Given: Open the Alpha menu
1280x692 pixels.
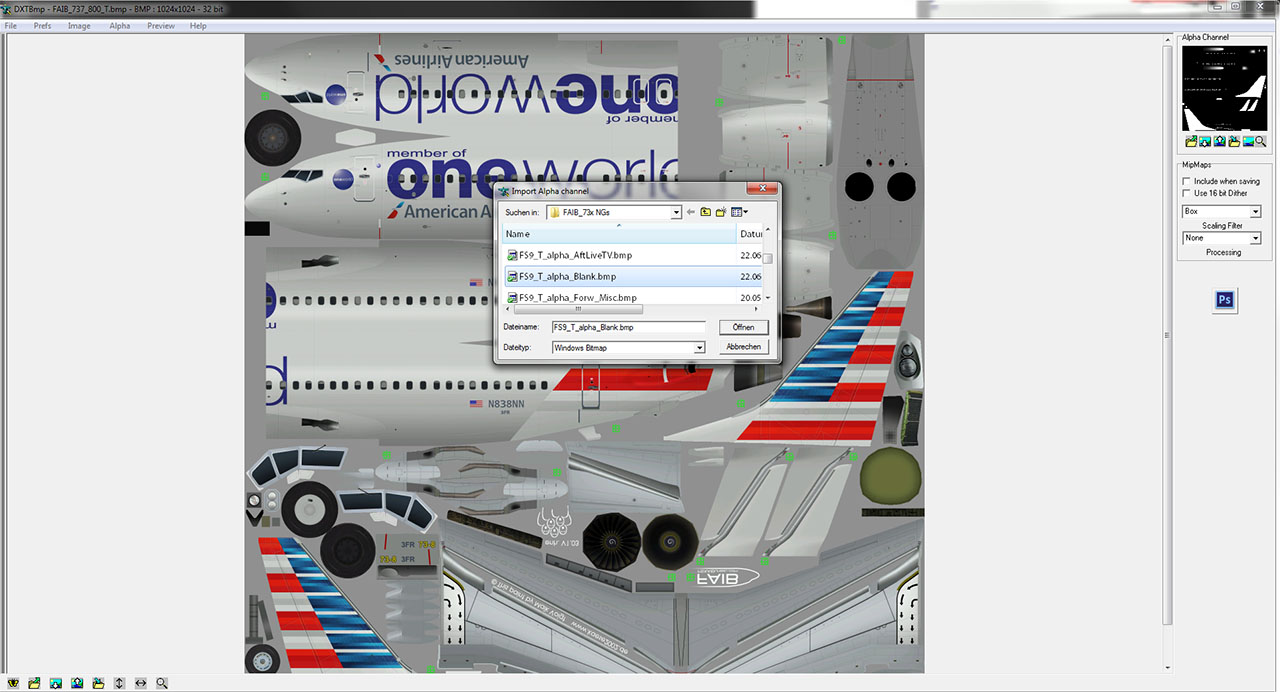Looking at the screenshot, I should 120,26.
